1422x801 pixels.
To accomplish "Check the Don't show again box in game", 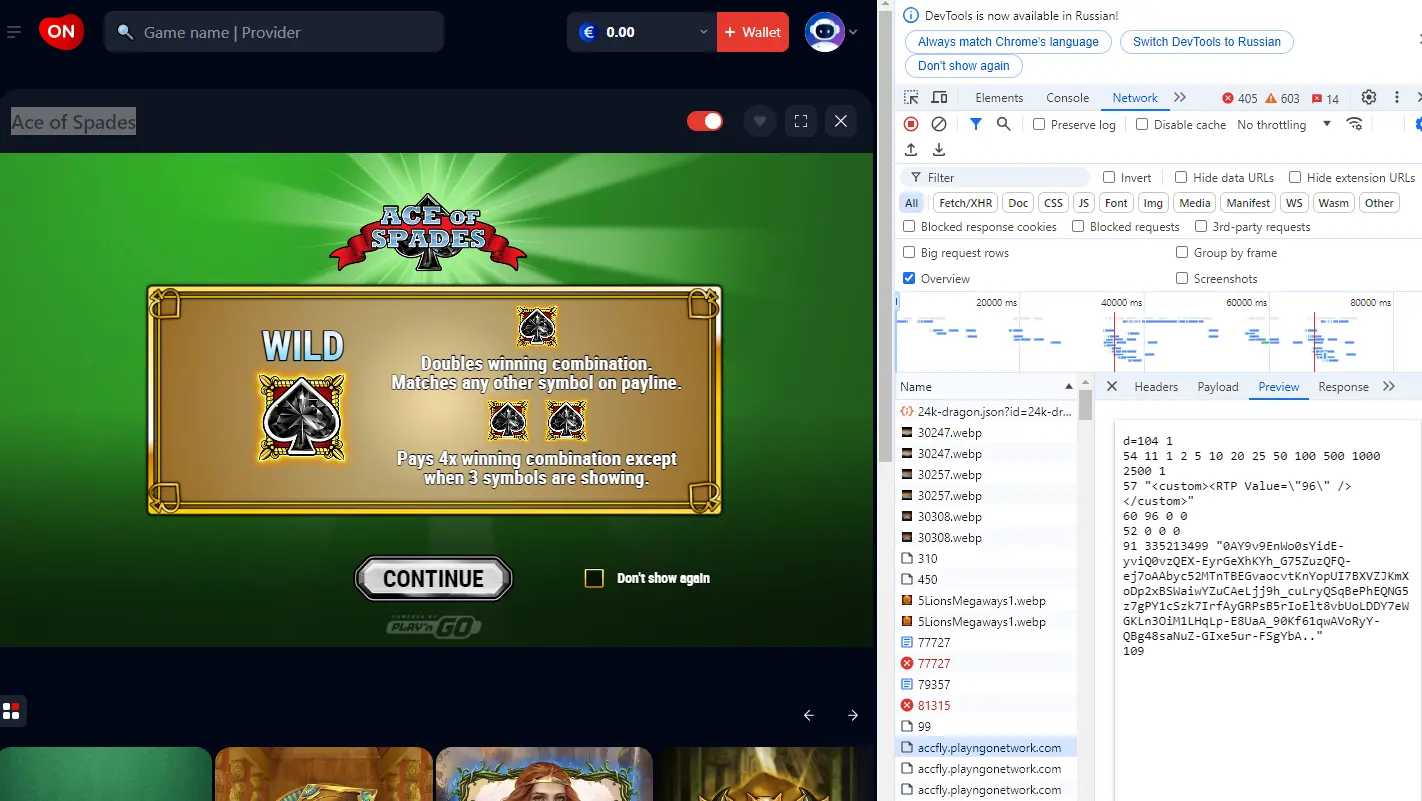I will pos(594,578).
